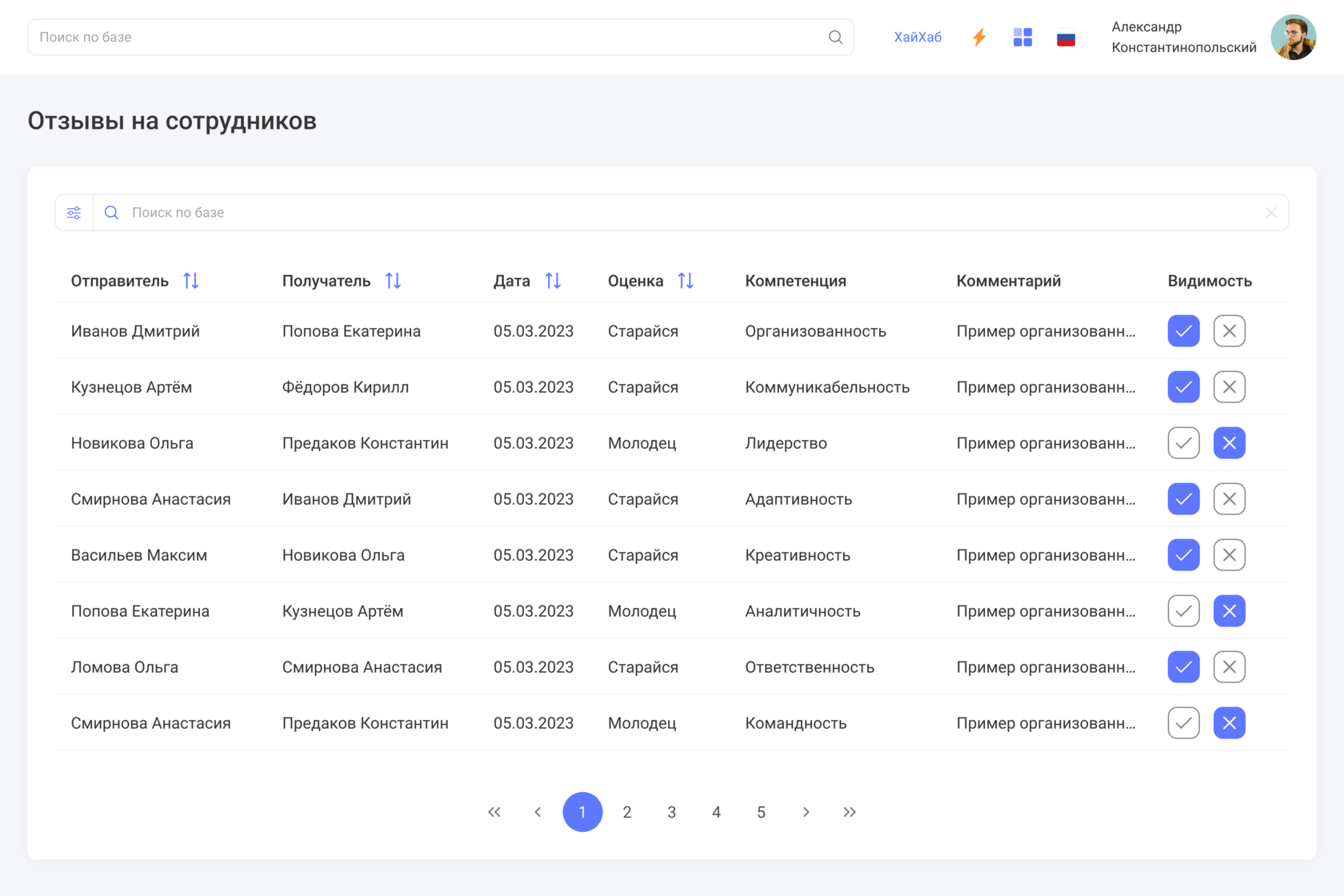Viewport: 1344px width, 896px height.
Task: Click the magnifier icon in the top search bar
Action: (835, 37)
